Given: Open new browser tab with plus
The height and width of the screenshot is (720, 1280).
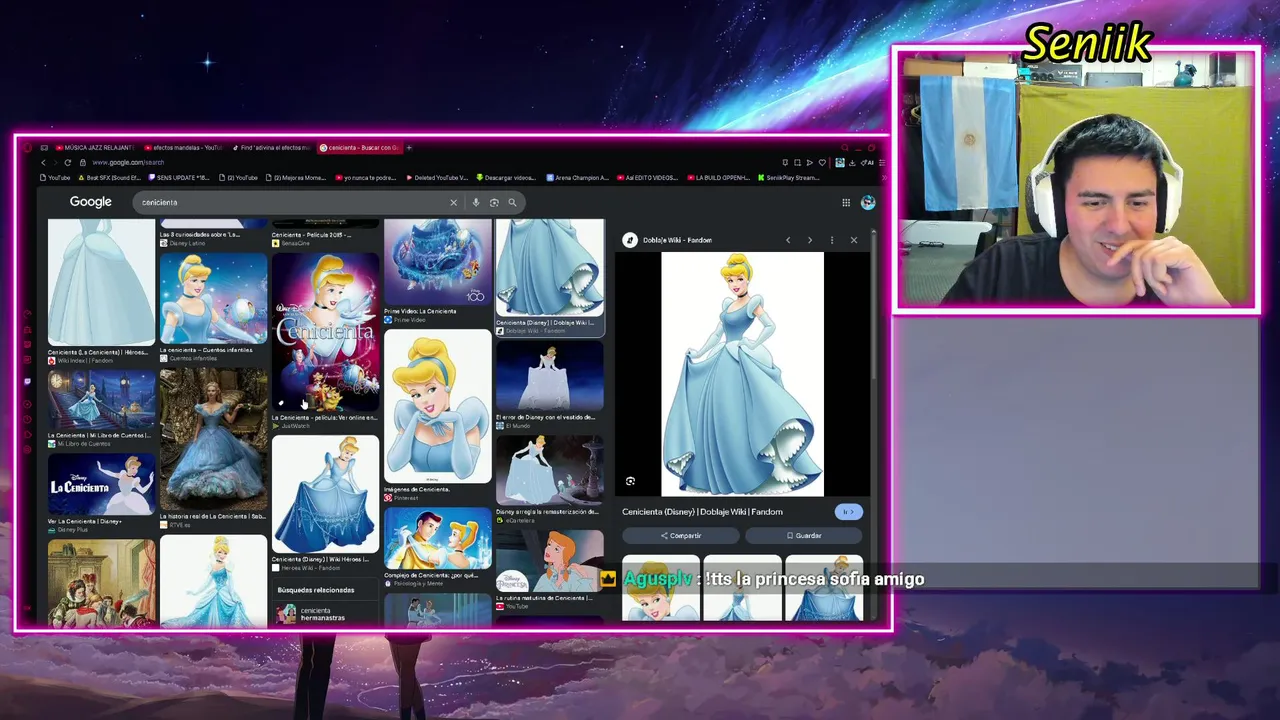Looking at the screenshot, I should [x=408, y=148].
